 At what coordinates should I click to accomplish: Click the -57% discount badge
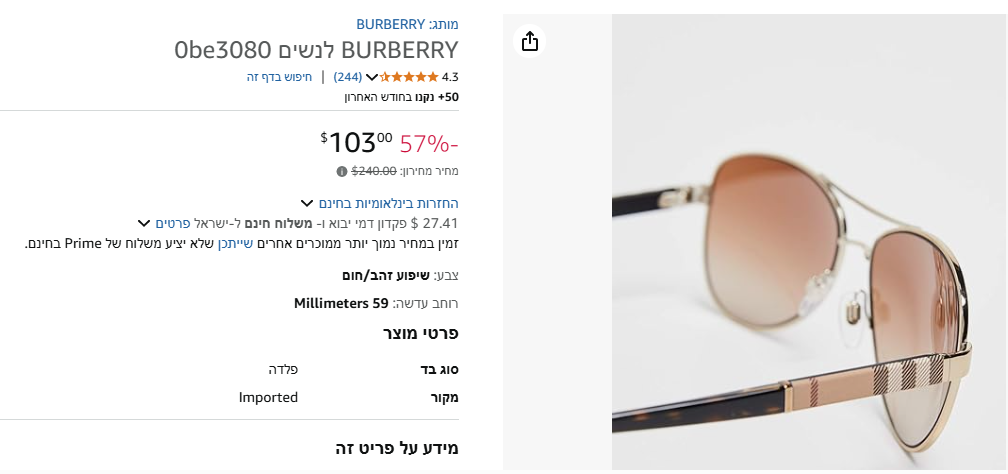[429, 143]
